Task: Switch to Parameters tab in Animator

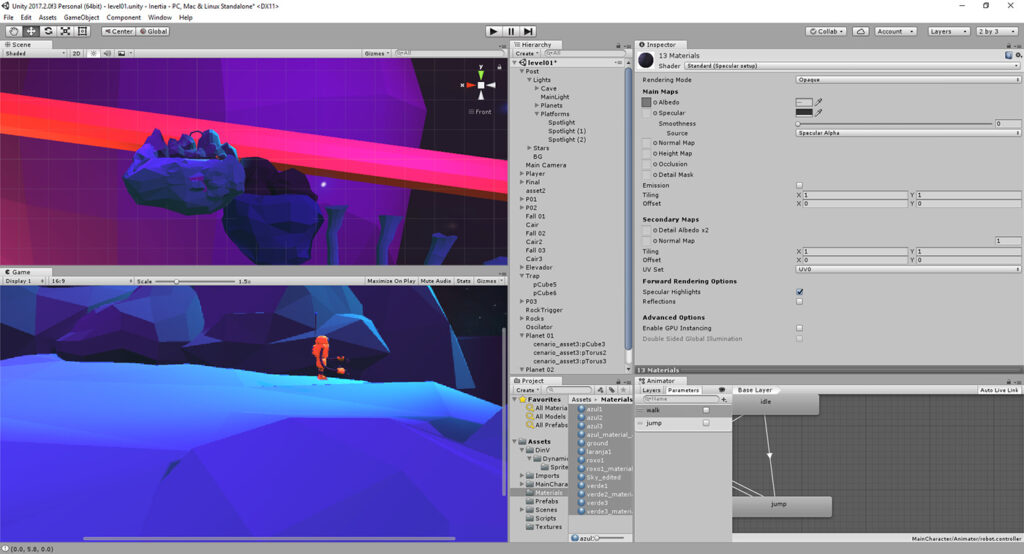Action: pos(684,390)
